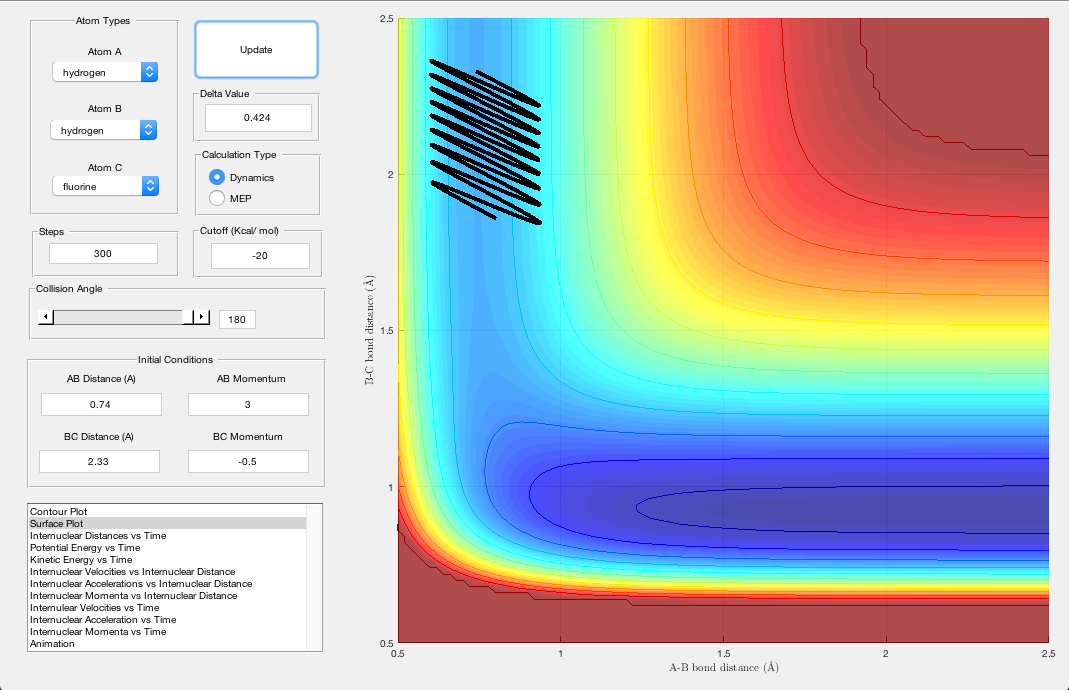Click the Delta Value input field
This screenshot has width=1069, height=690.
click(x=258, y=118)
